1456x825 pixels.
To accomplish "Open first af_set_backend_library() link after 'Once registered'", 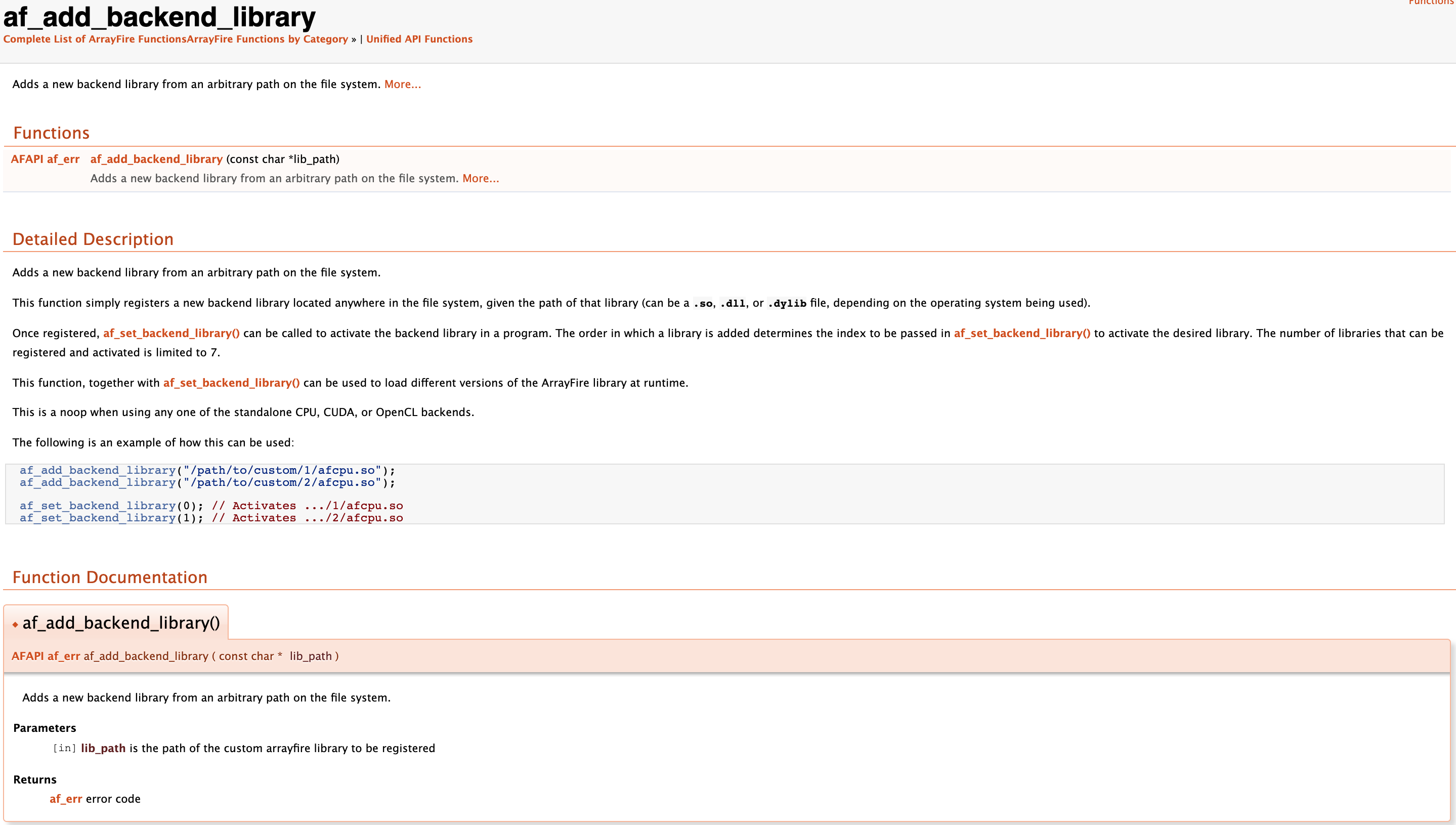I will tap(171, 333).
